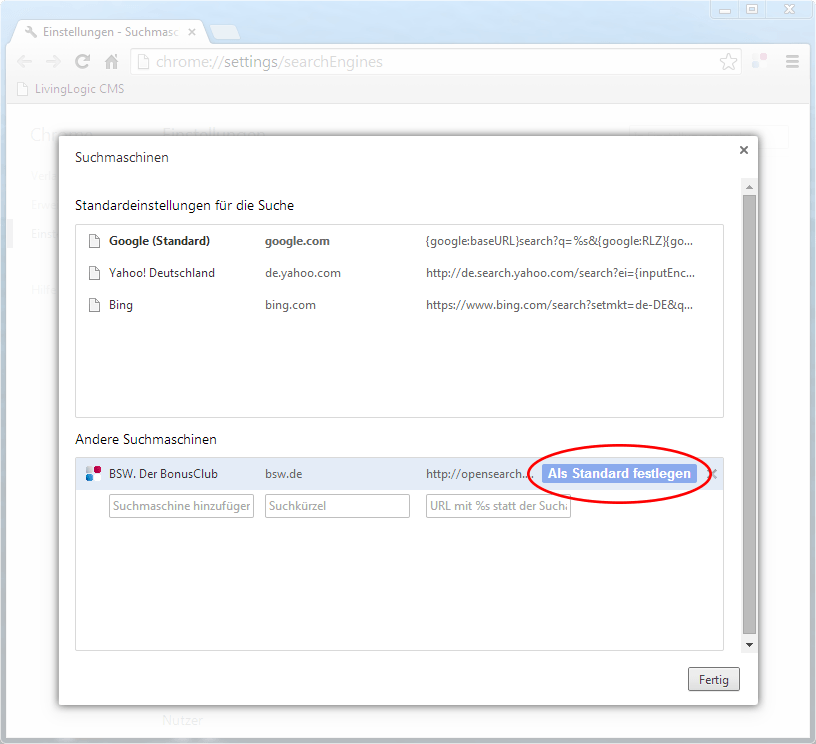Click the page icon next to Yahoo! Deutschland
Image resolution: width=816 pixels, height=744 pixels.
(x=94, y=273)
